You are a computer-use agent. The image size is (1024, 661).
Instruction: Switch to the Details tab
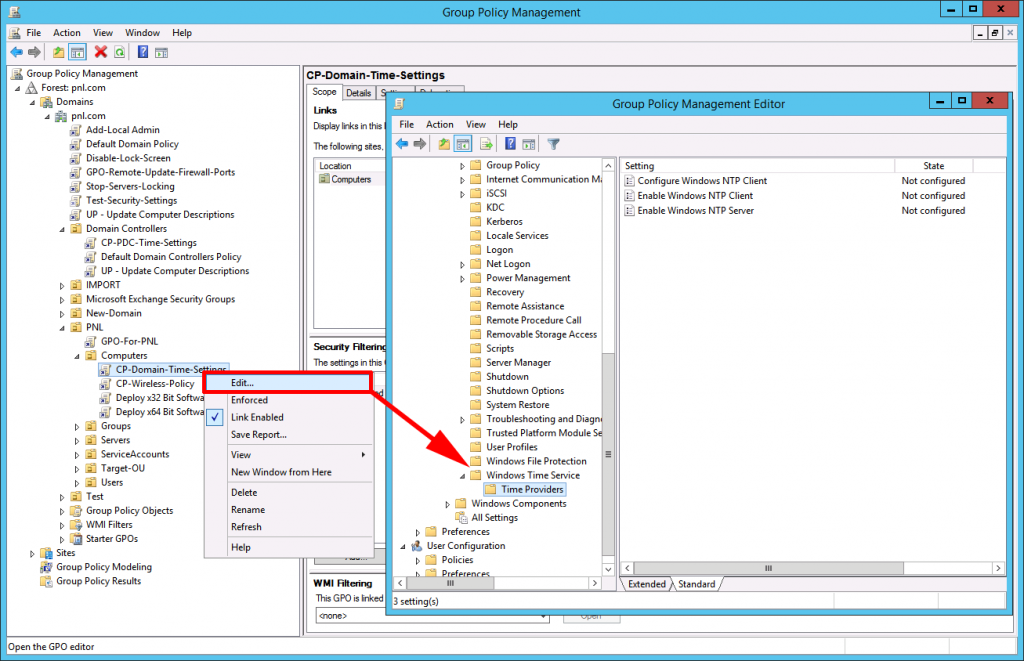(358, 92)
